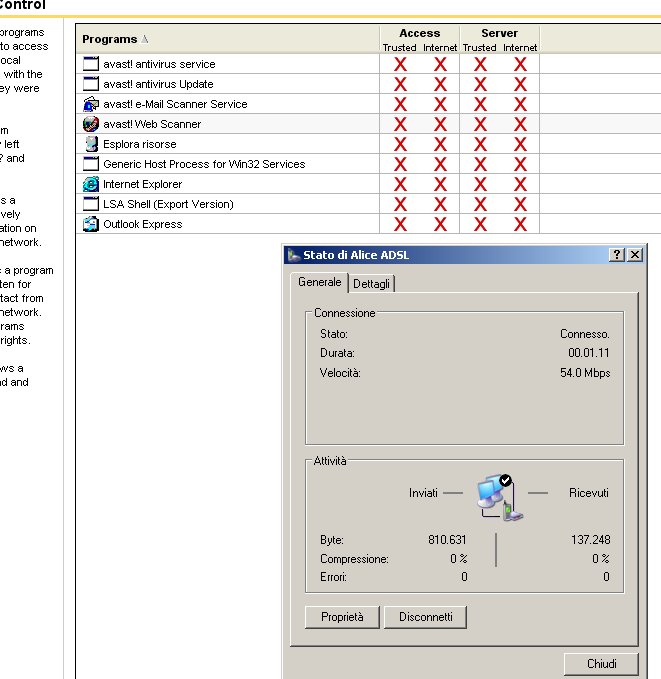Image resolution: width=661 pixels, height=679 pixels.
Task: Select the Outlook Express program name
Action: [x=143, y=224]
